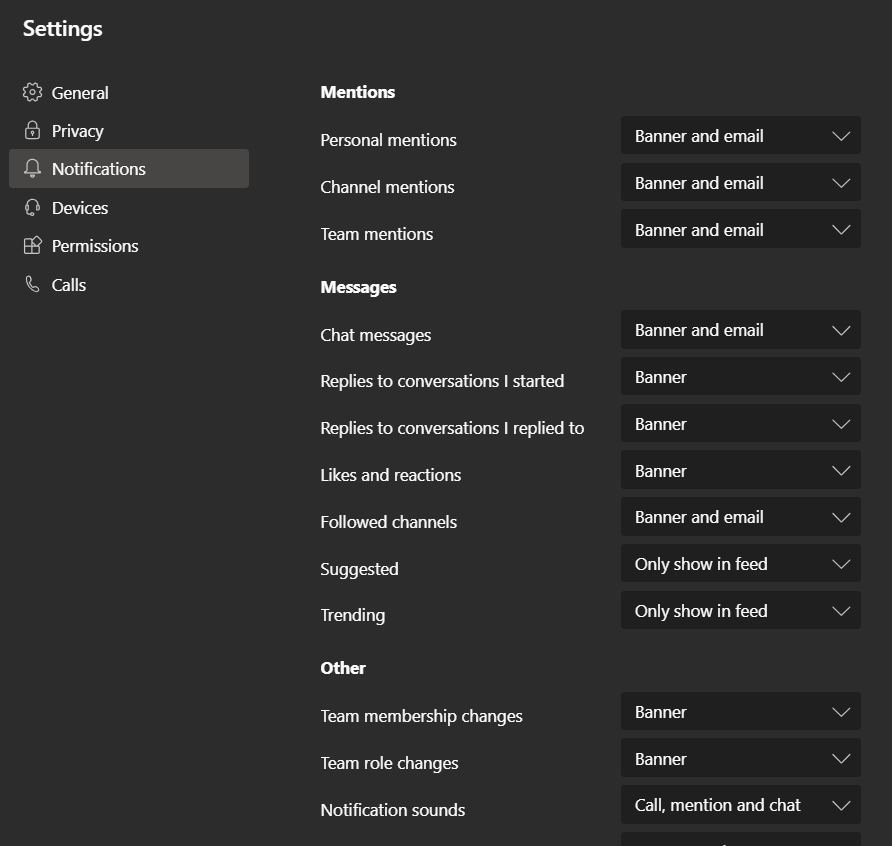Open the Calls settings tab
The height and width of the screenshot is (846, 892).
pyautogui.click(x=68, y=285)
